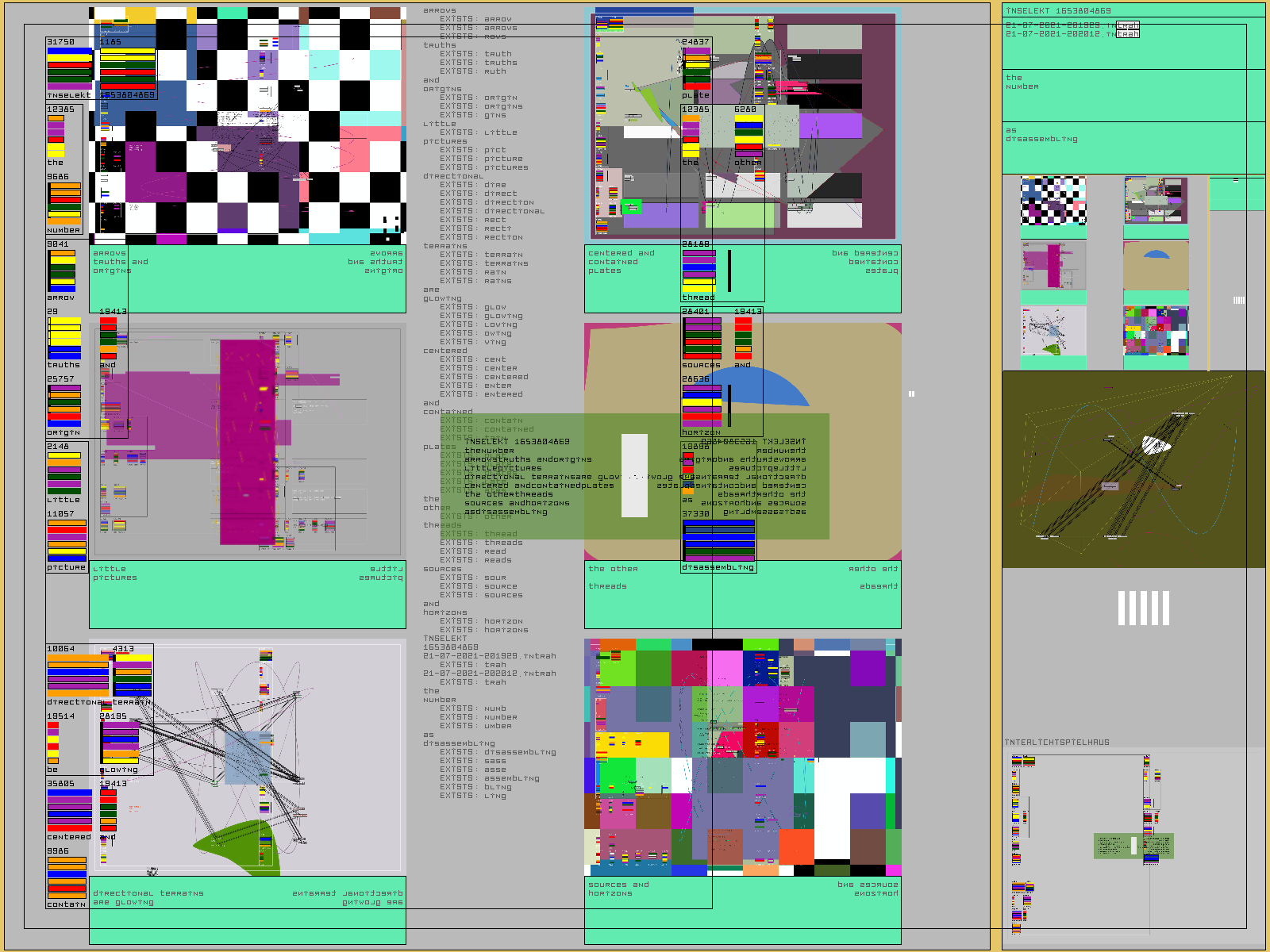Click the INTERLICHTSPIELHAUS label
The width and height of the screenshot is (1270, 952).
pyautogui.click(x=1057, y=743)
